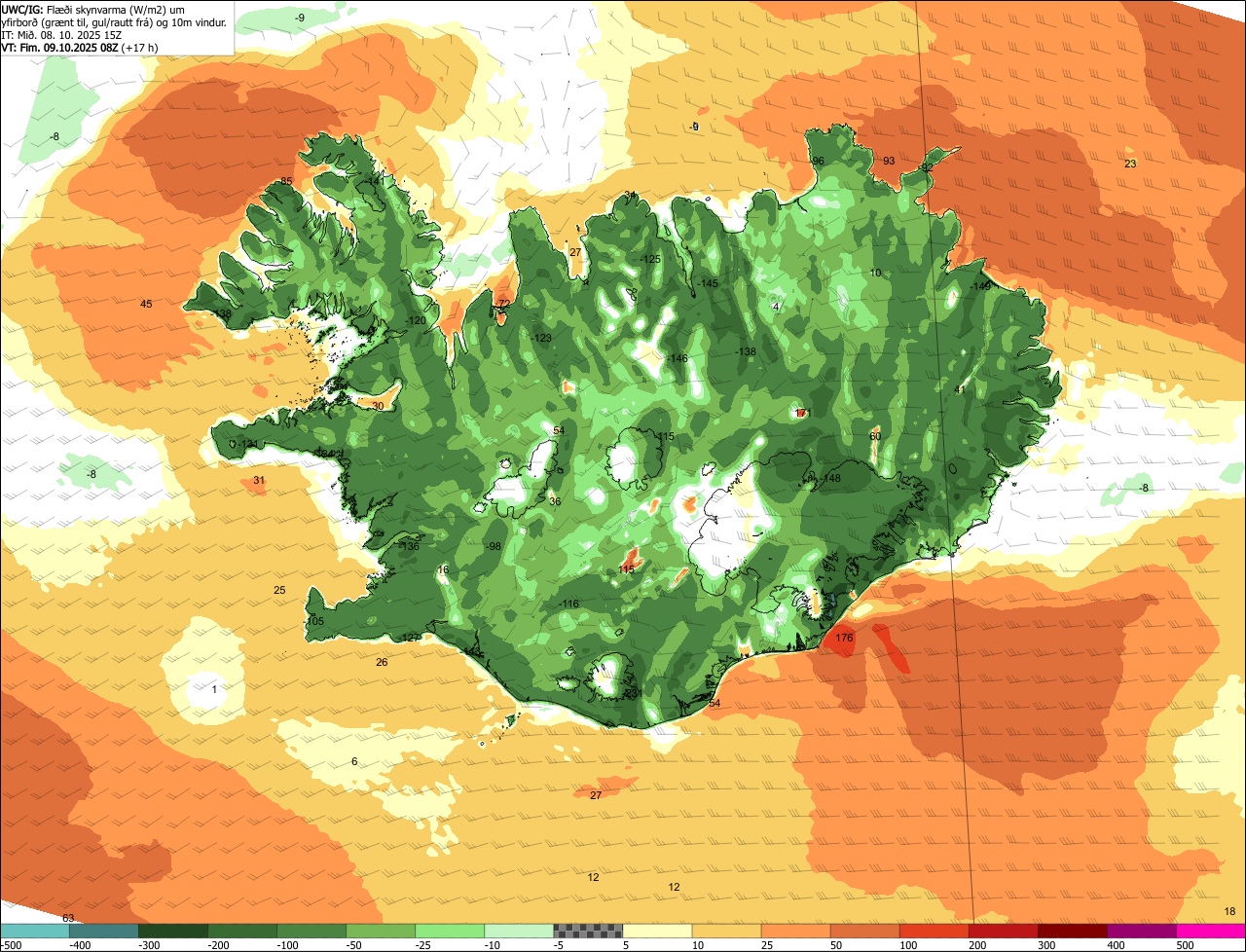The image size is (1246, 952).
Task: Select the 200 to 300 red legend swatch
Action: click(1003, 931)
